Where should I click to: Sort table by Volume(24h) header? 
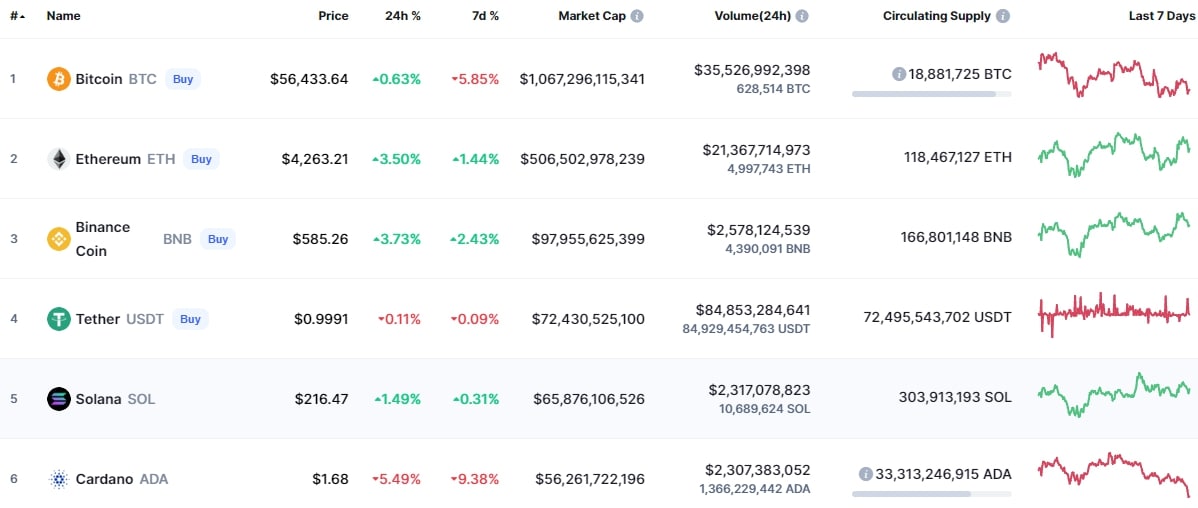point(753,15)
